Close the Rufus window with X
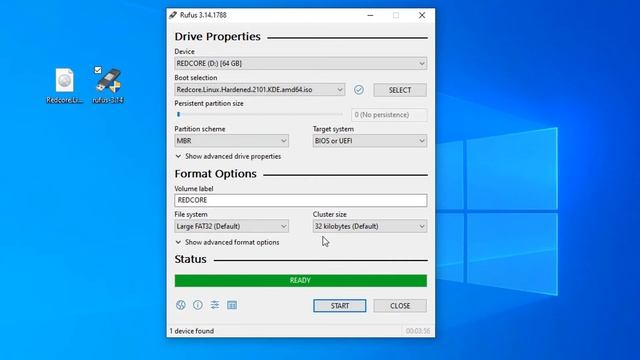Image resolution: width=640 pixels, height=360 pixels. click(422, 15)
